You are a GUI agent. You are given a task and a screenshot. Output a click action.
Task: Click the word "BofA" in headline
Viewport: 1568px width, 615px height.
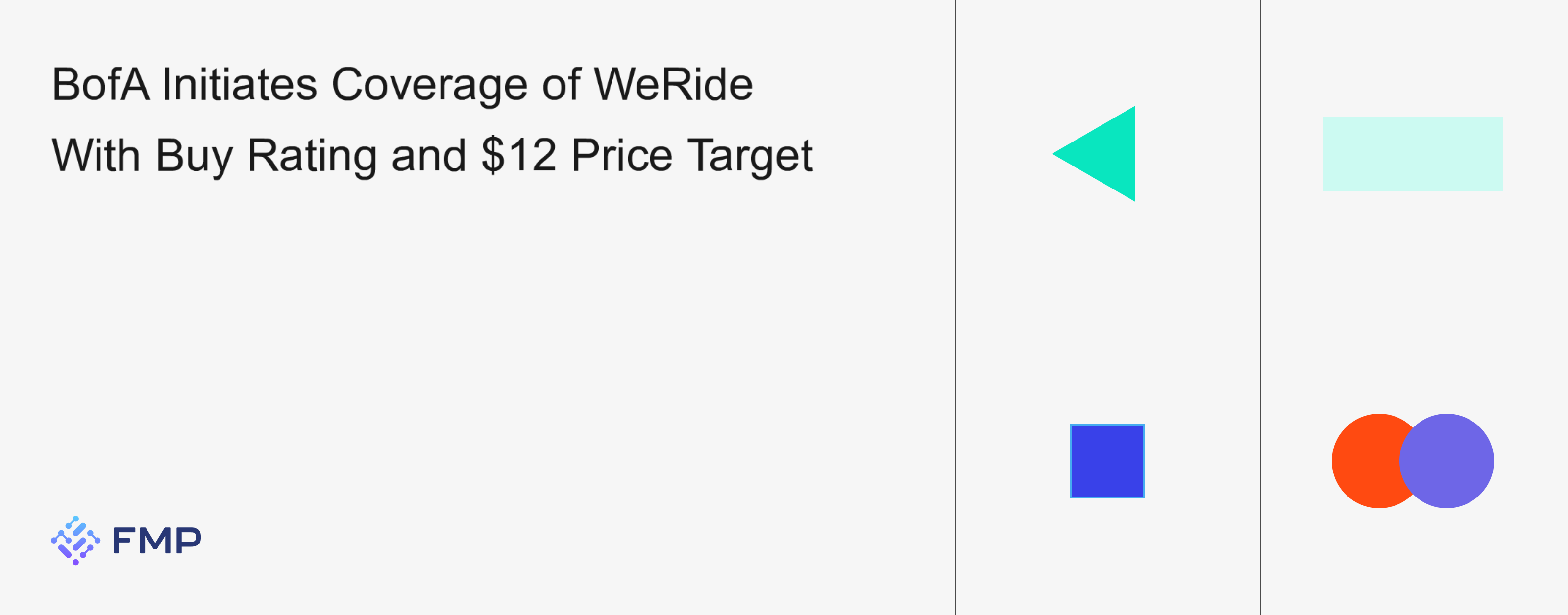point(100,85)
